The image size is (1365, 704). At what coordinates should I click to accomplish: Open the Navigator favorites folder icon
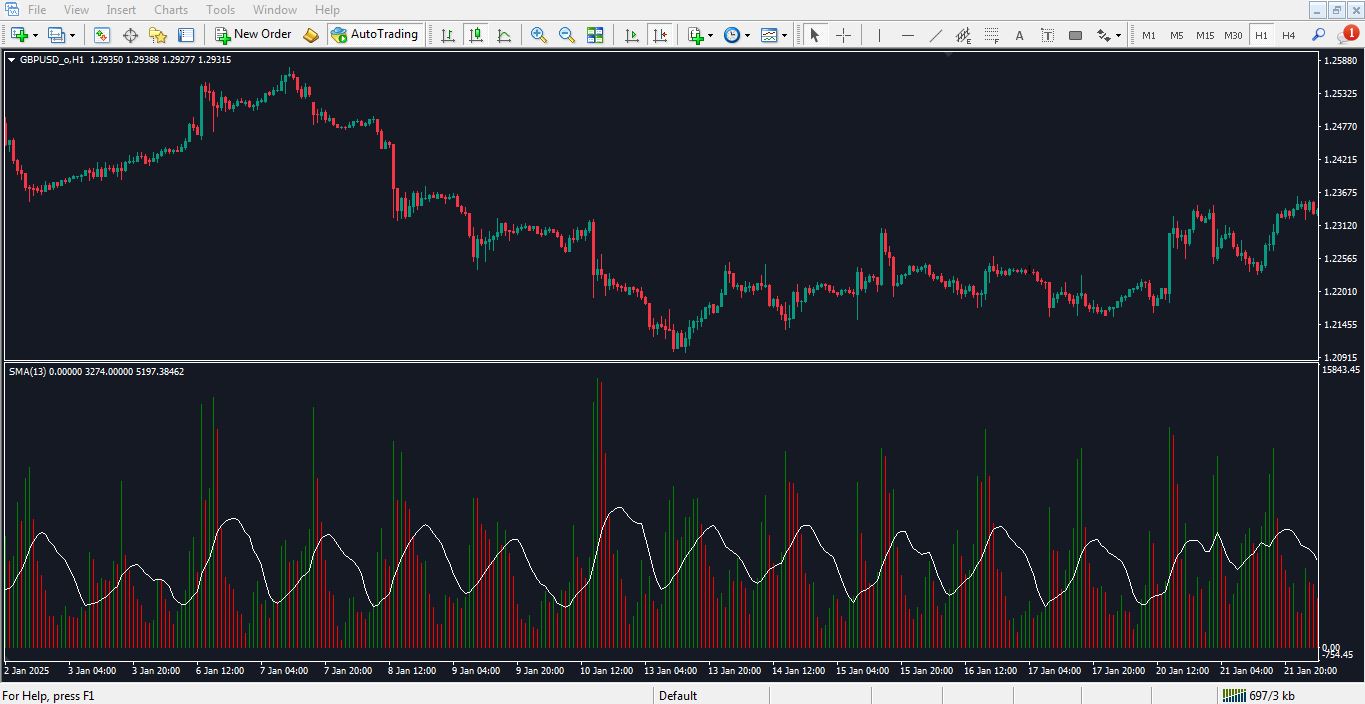click(x=158, y=35)
